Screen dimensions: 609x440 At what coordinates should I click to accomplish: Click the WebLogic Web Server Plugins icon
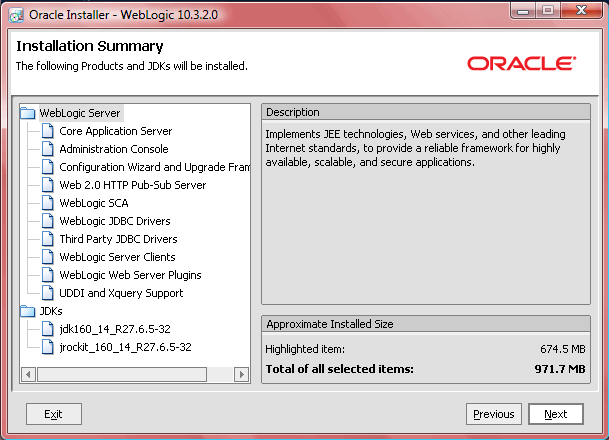(48, 275)
